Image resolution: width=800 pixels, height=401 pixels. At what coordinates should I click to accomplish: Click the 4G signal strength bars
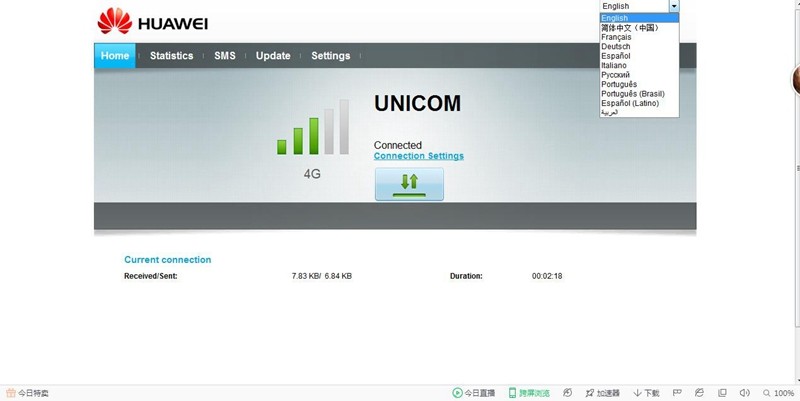coord(313,127)
